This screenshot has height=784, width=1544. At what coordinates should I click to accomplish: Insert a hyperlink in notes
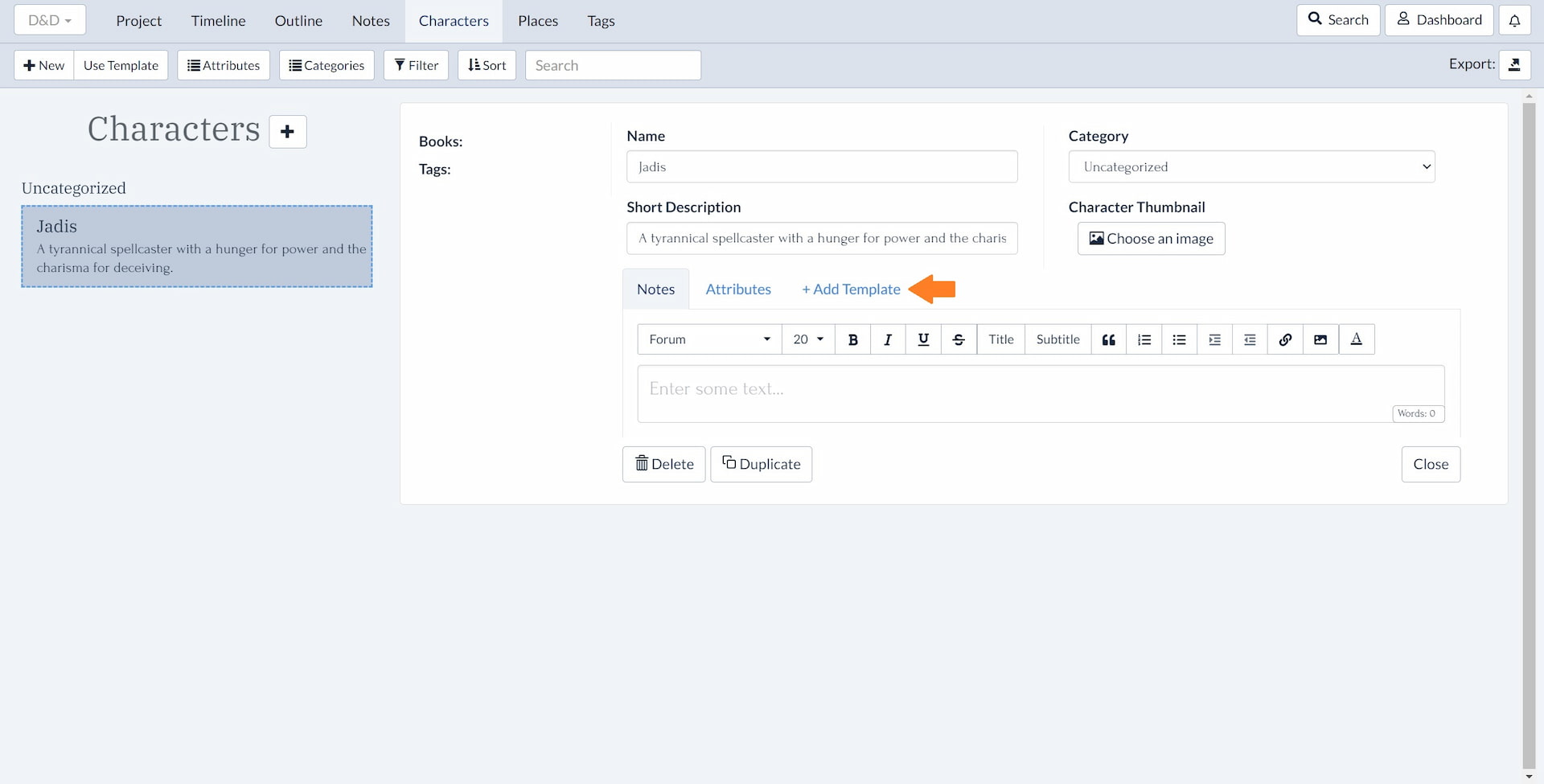pos(1285,339)
